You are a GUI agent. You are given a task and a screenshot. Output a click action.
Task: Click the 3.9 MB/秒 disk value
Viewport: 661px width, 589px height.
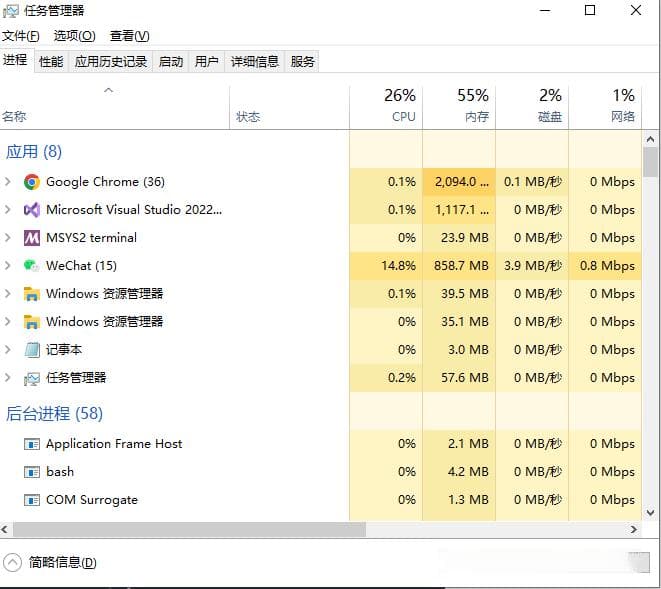(533, 266)
